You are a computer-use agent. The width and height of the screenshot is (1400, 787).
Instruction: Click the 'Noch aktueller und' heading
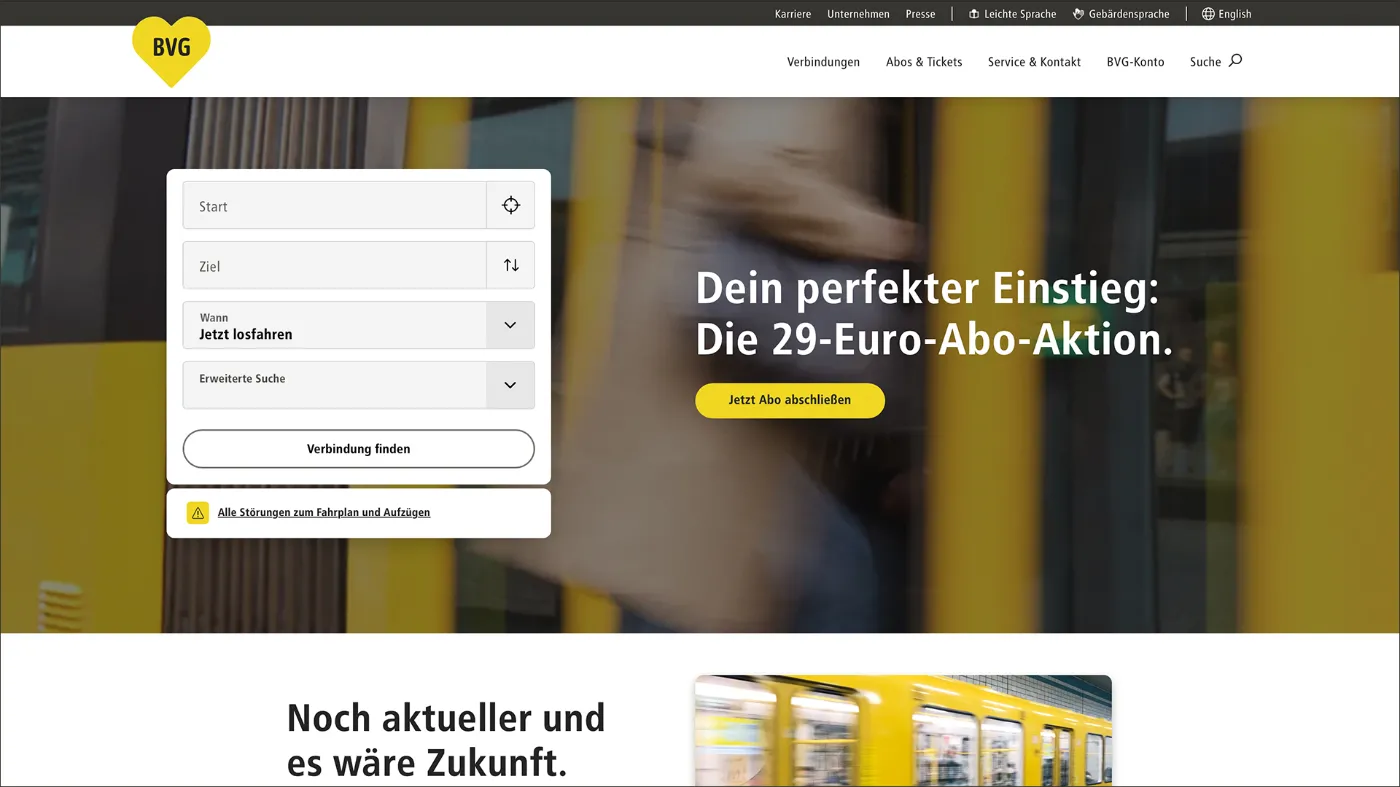point(446,718)
